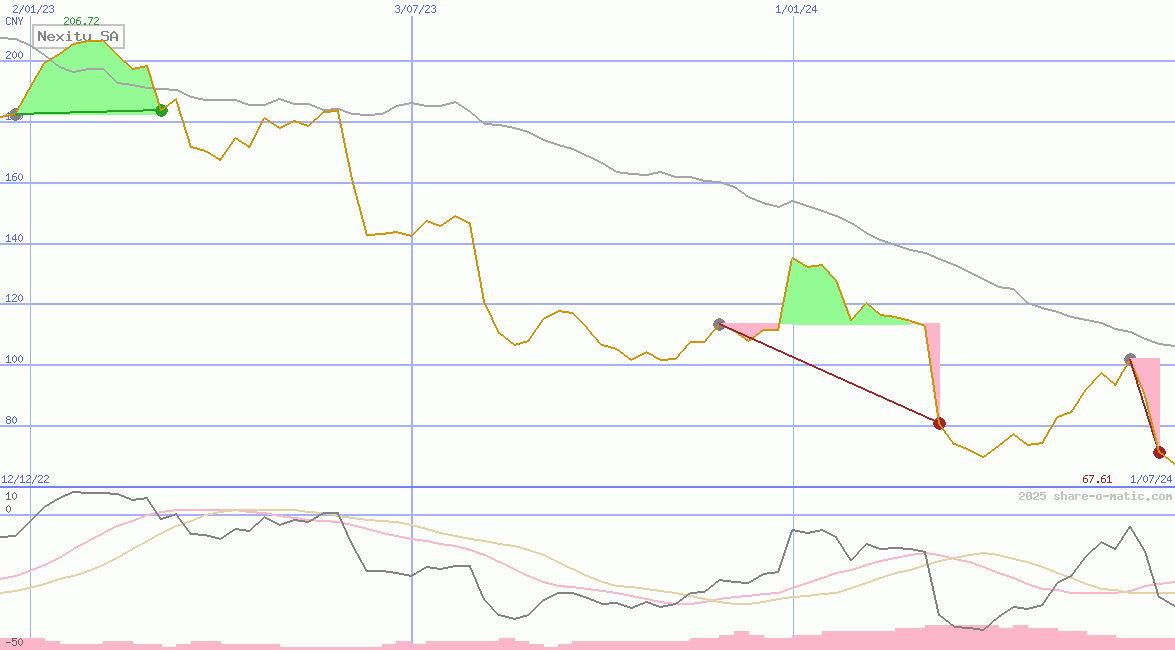The width and height of the screenshot is (1175, 650).
Task: Click the 67.61 closing price label
Action: point(1096,479)
